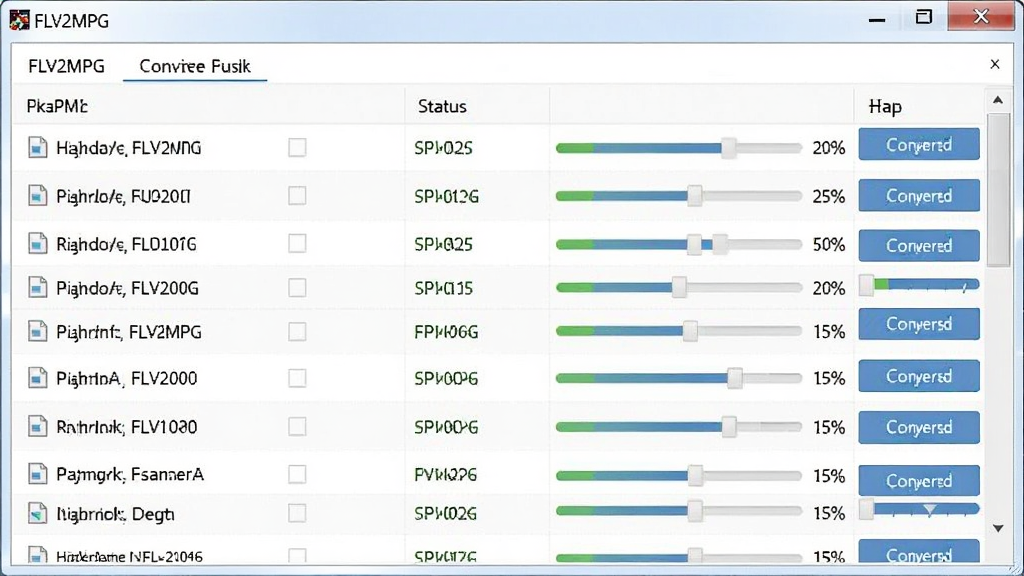Viewport: 1024px width, 576px height.
Task: Enable checkbox for Pighdo/e, FLV200G row
Action: click(x=297, y=287)
